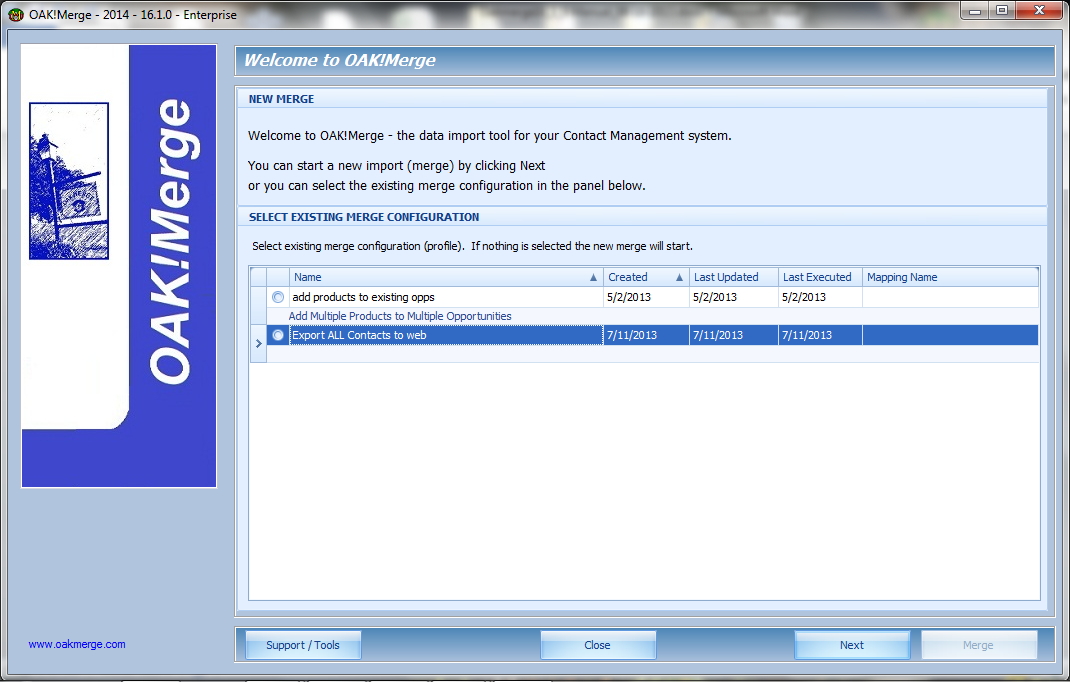Screen dimensions: 1070x682
Task: Select the 'Export ALL Contacts to web' name cell
Action: tap(446, 335)
